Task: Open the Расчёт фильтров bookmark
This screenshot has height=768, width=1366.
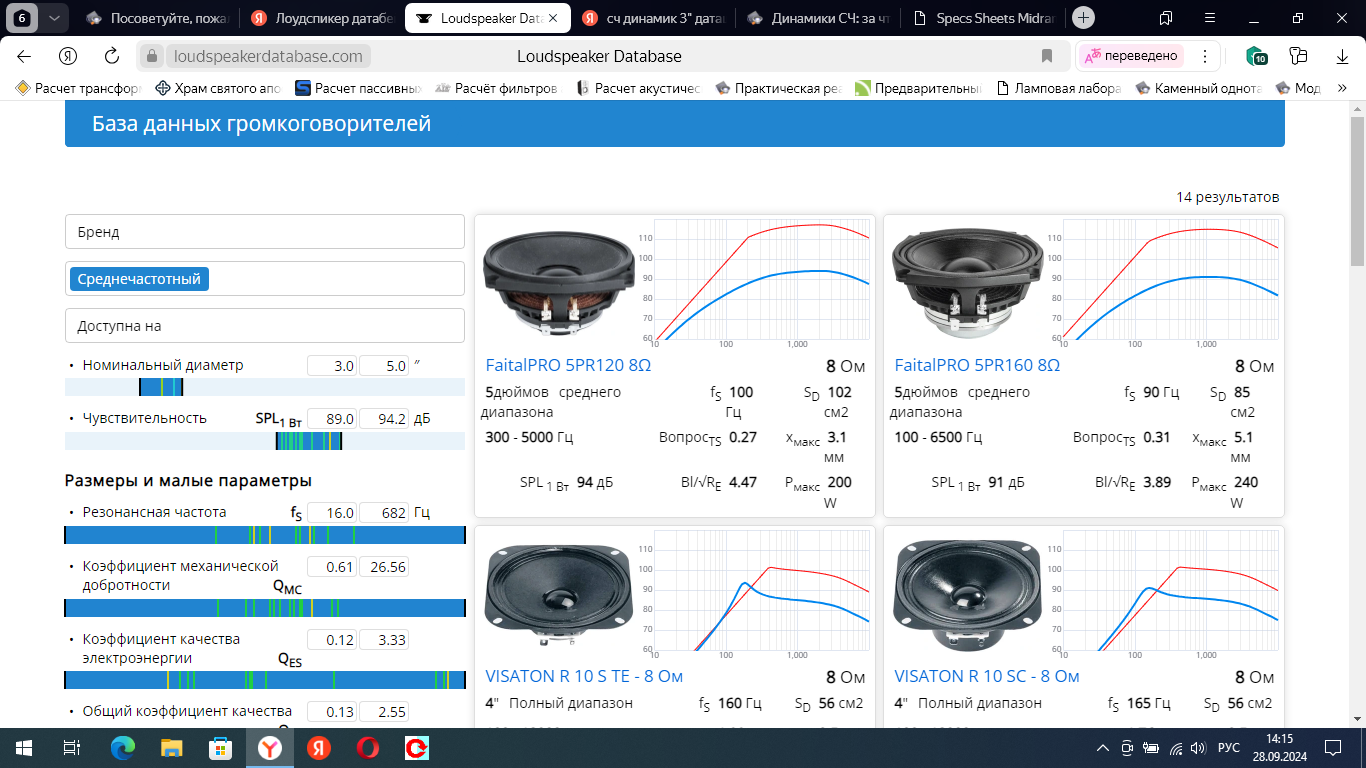Action: click(497, 88)
